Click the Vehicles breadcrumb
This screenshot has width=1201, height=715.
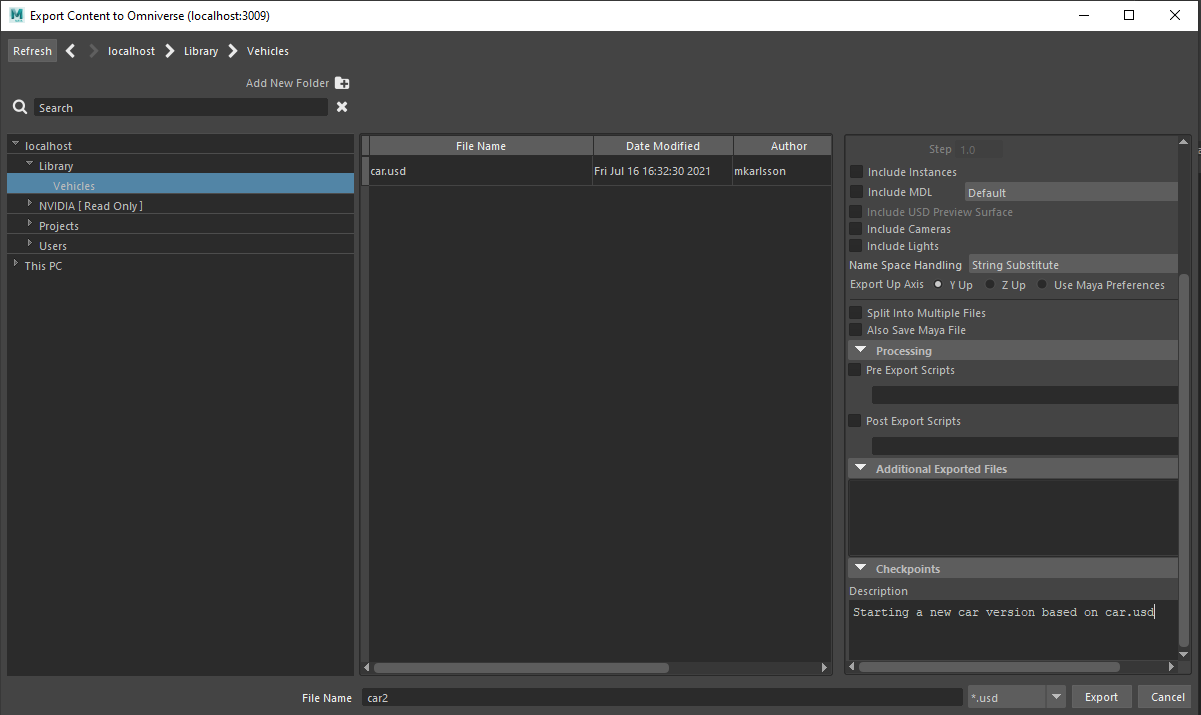tap(268, 51)
